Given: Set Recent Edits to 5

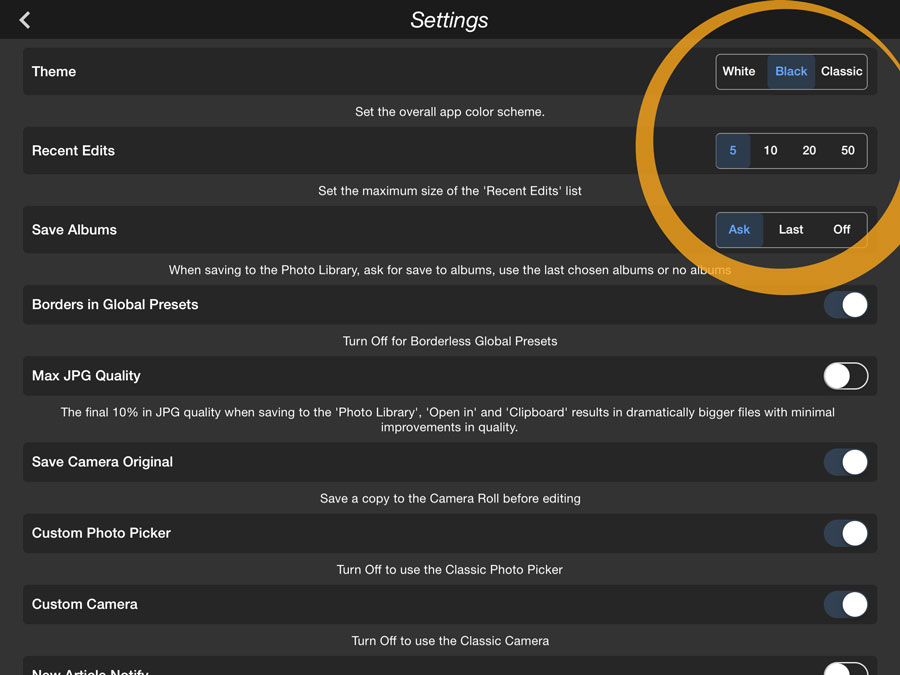Looking at the screenshot, I should click(x=733, y=150).
